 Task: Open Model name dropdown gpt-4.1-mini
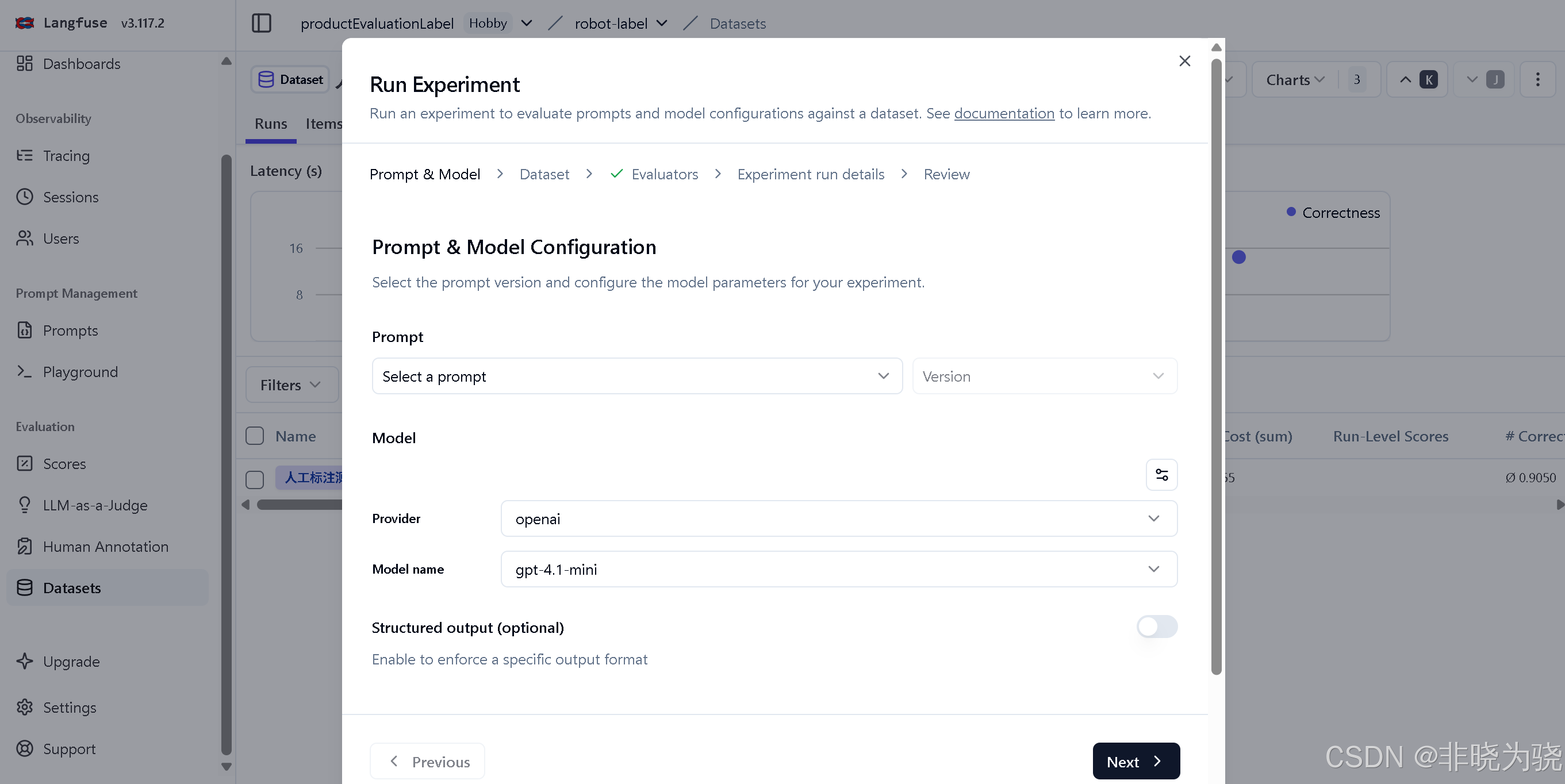pos(838,568)
